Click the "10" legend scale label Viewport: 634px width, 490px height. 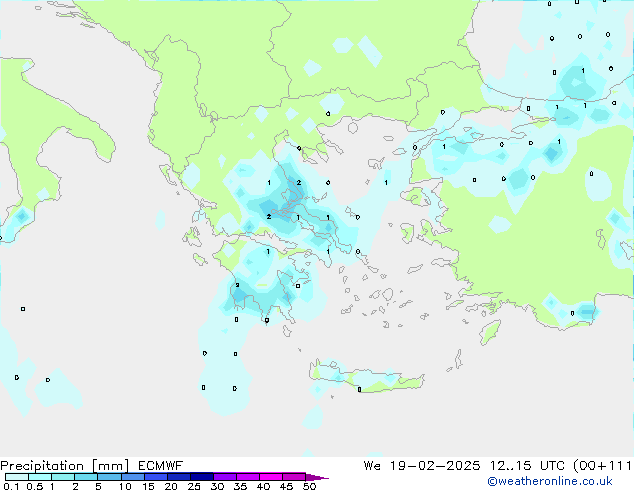pyautogui.click(x=125, y=486)
